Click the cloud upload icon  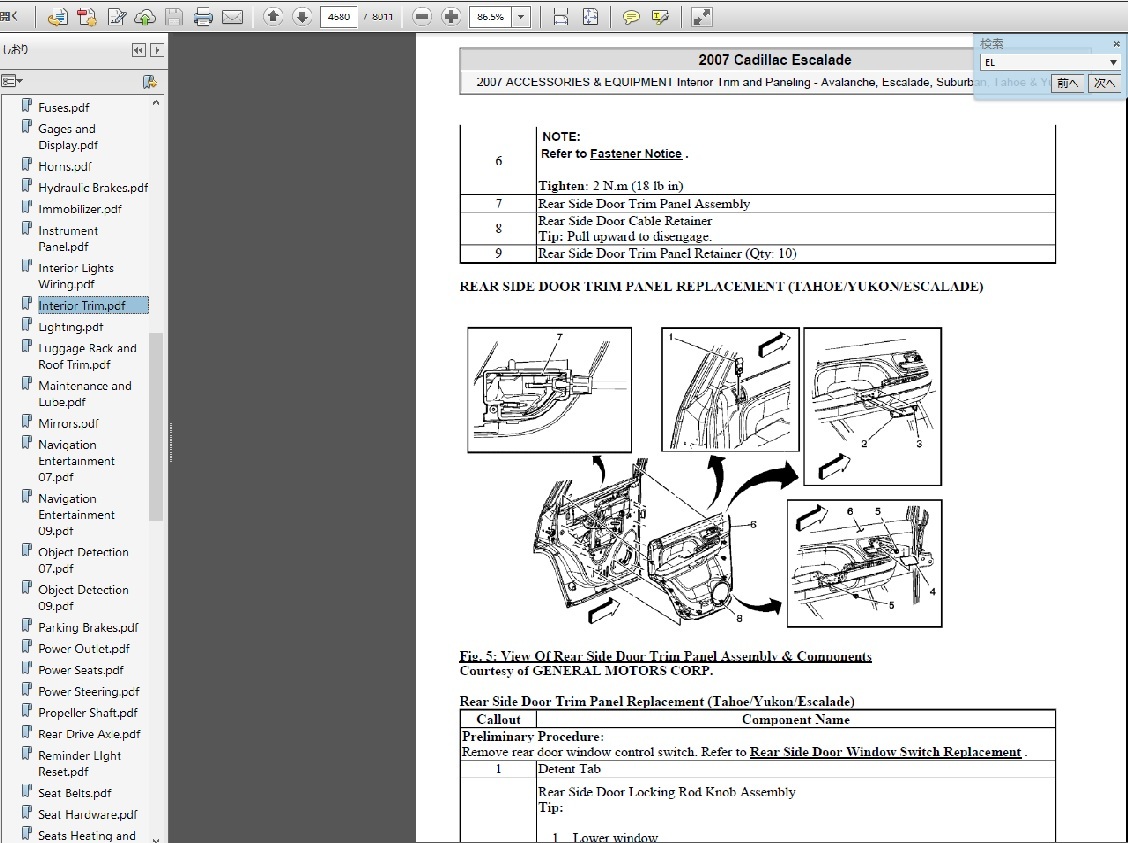[145, 17]
